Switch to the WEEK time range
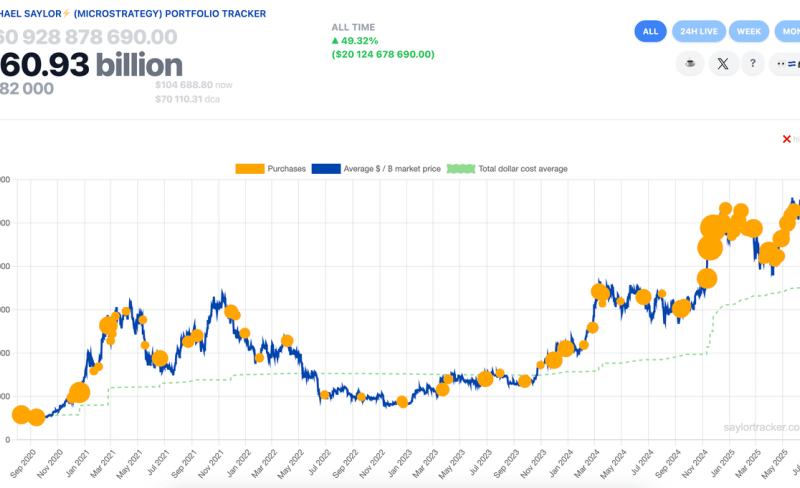The image size is (800, 488). point(748,32)
